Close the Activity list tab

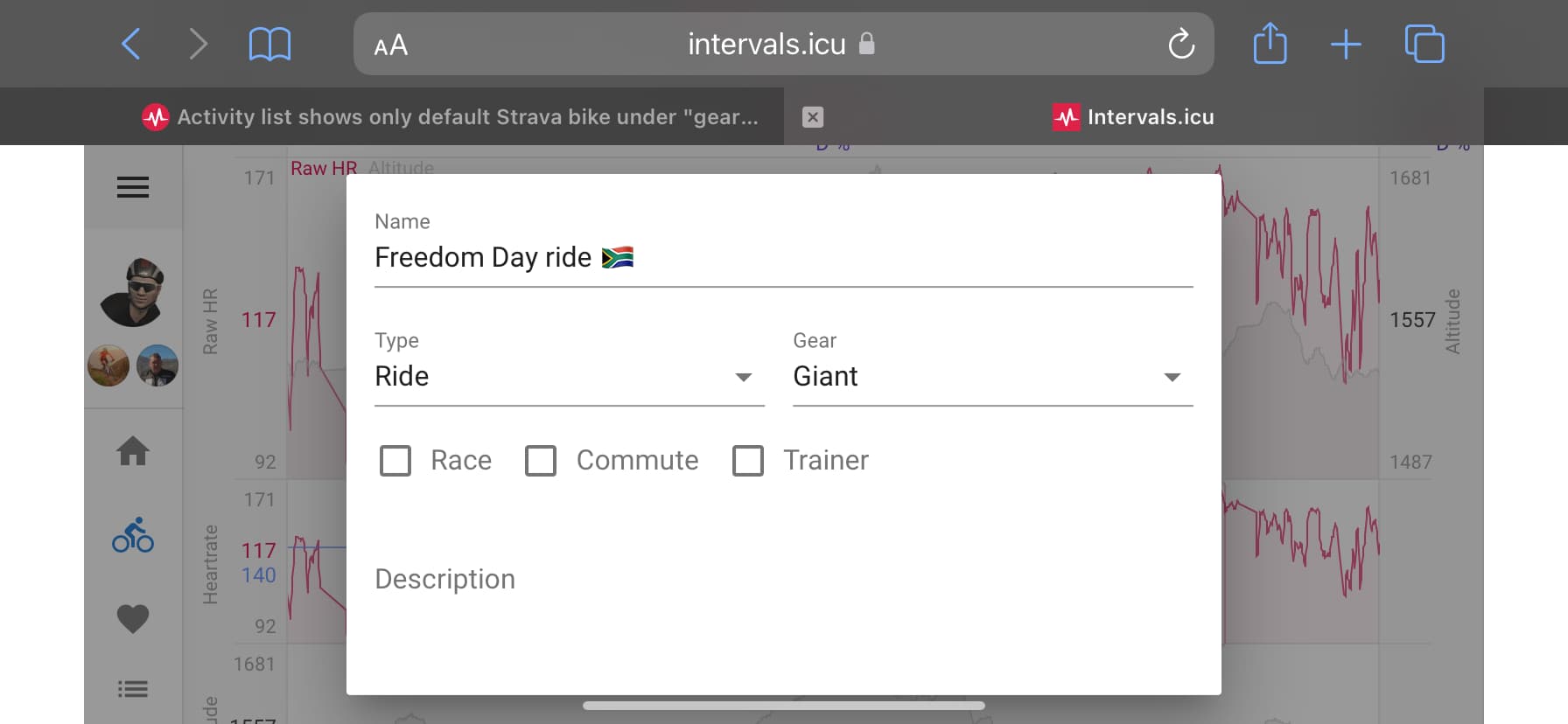click(x=813, y=117)
